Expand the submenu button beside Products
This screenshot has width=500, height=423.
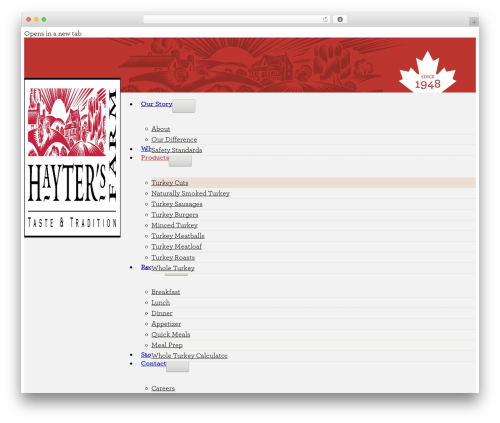click(x=180, y=161)
